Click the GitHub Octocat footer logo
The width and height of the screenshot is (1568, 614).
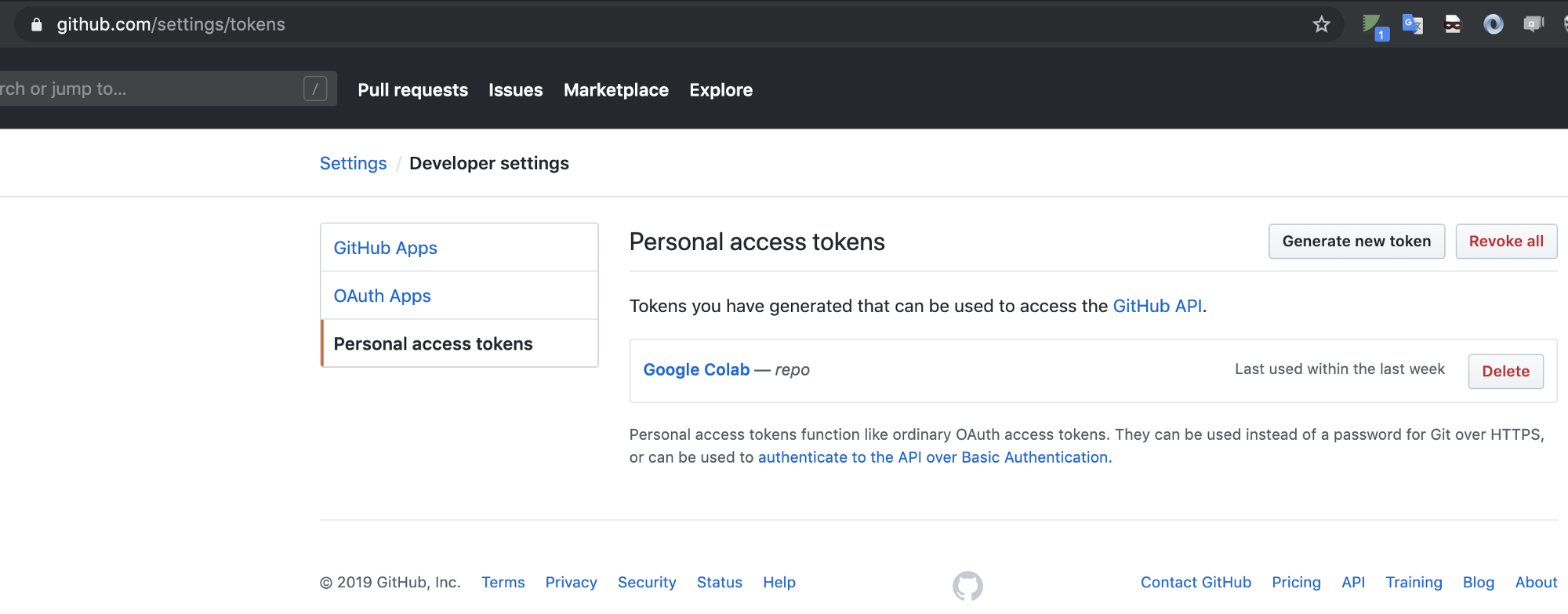[967, 585]
